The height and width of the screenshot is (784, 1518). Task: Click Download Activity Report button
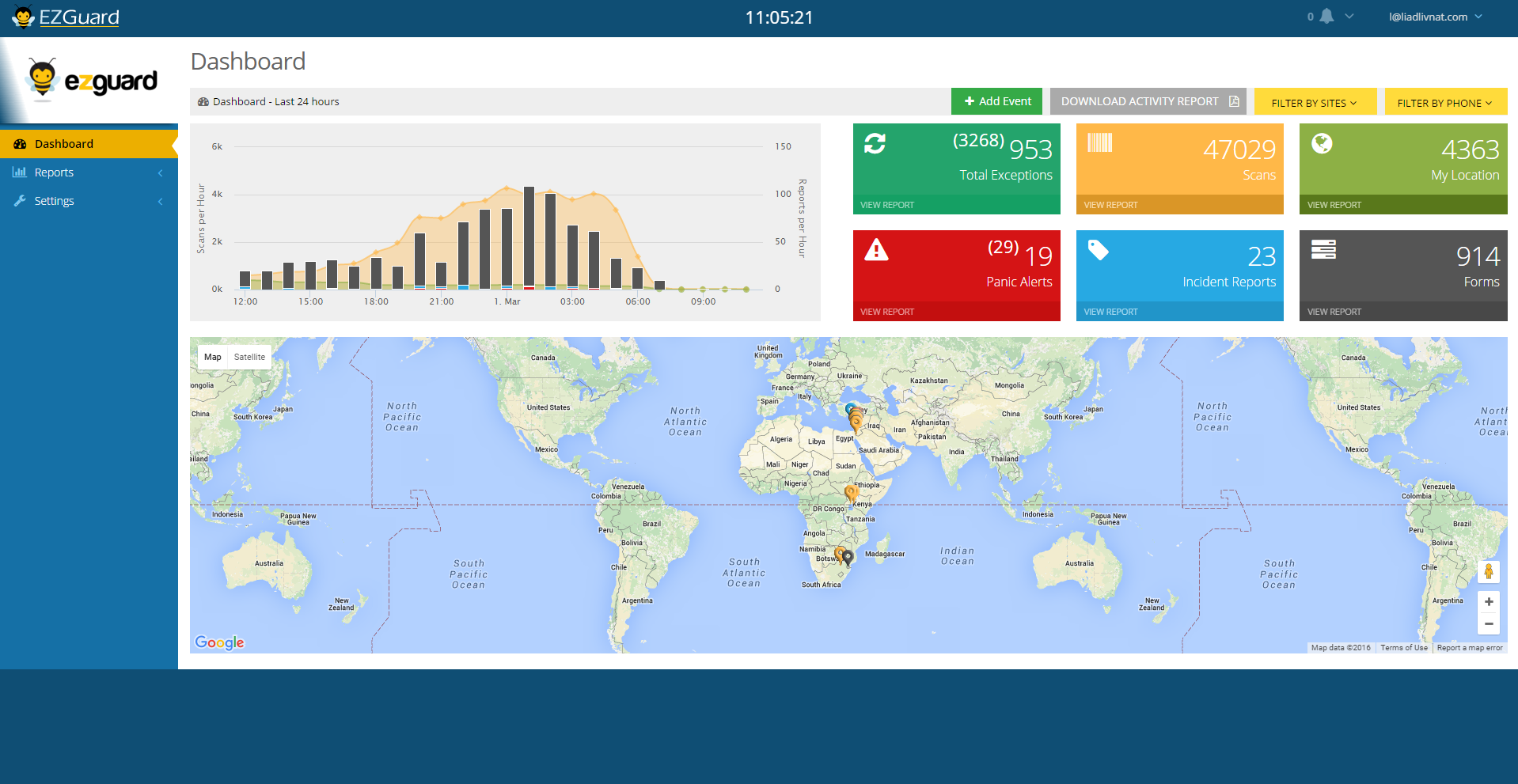1148,101
